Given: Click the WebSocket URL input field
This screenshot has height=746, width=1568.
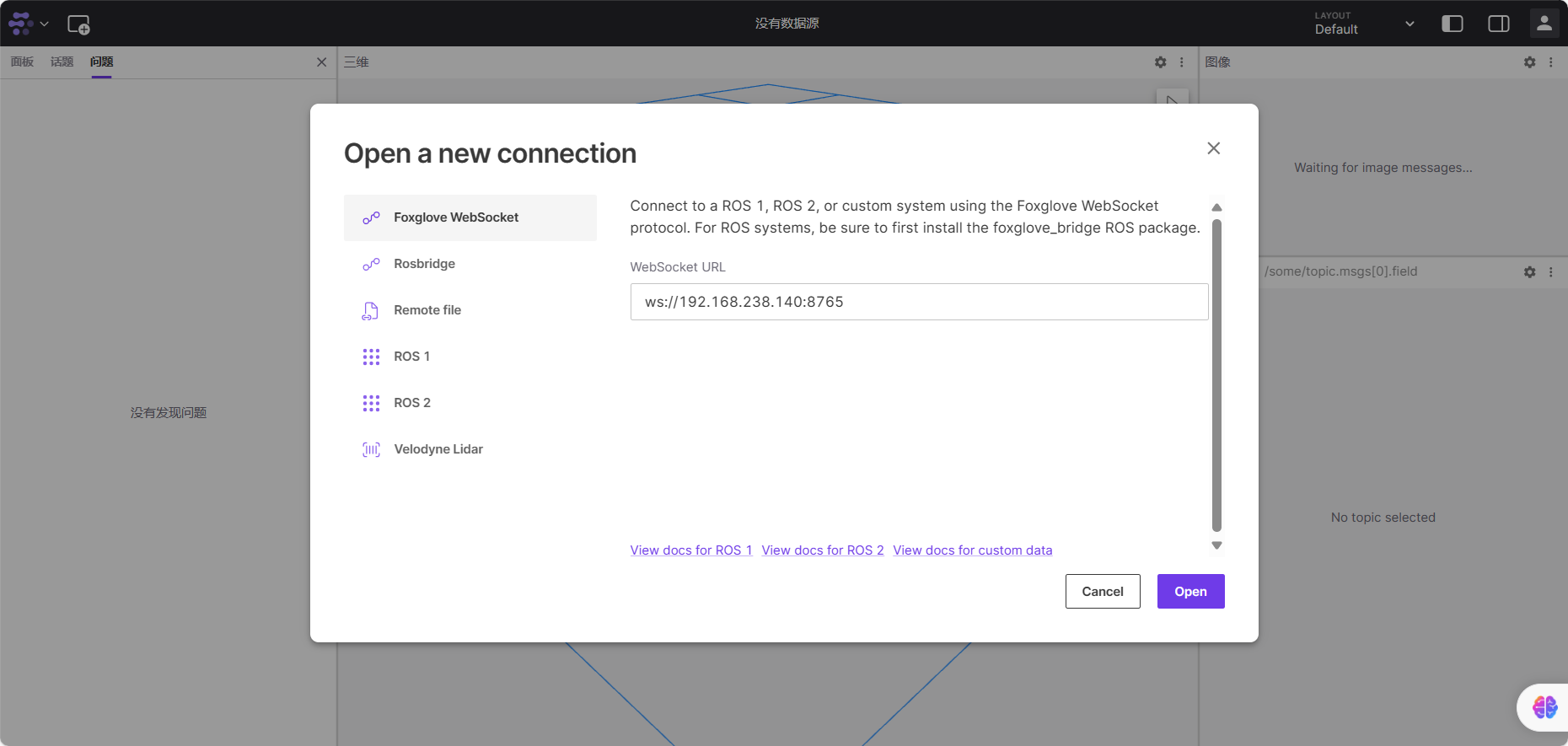Looking at the screenshot, I should (919, 302).
